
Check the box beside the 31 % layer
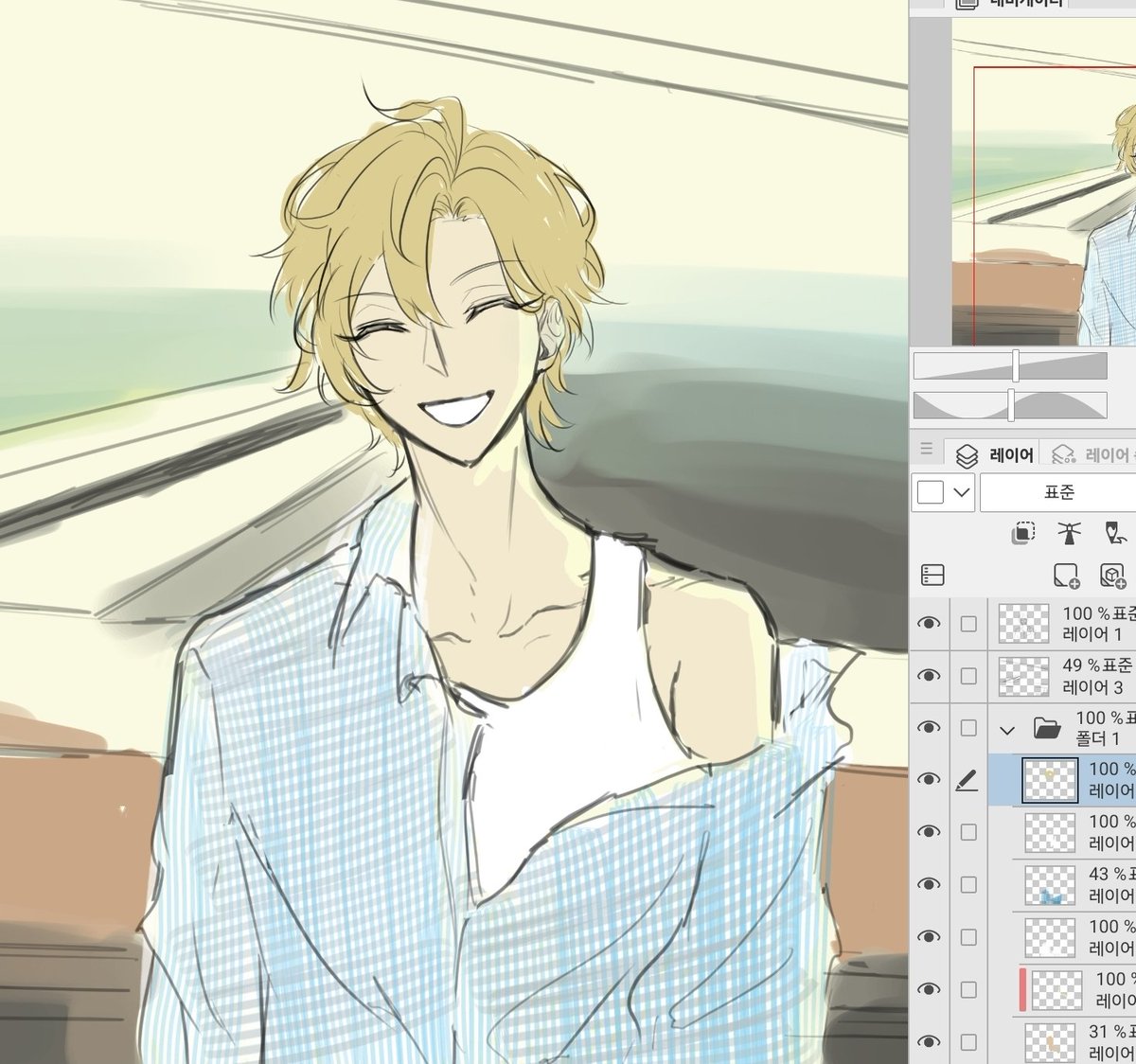(967, 1041)
